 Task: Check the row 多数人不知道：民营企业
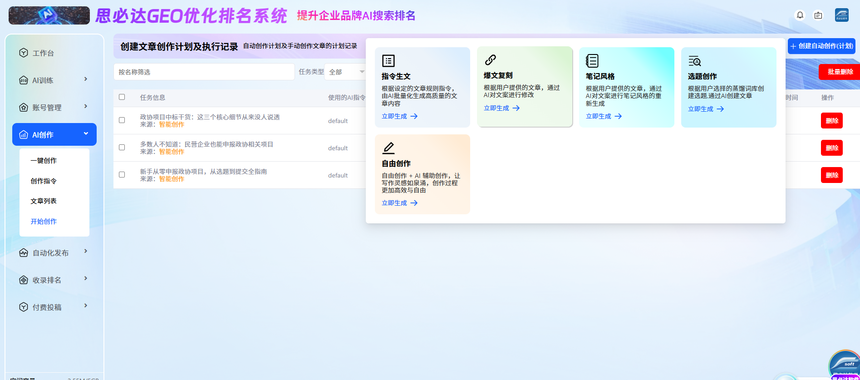122,148
